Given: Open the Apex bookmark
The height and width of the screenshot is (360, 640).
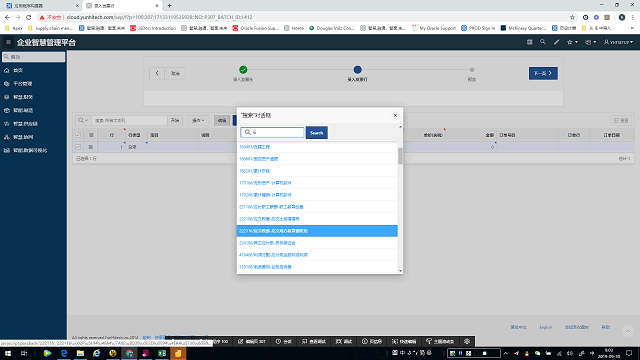Looking at the screenshot, I should tap(14, 28).
